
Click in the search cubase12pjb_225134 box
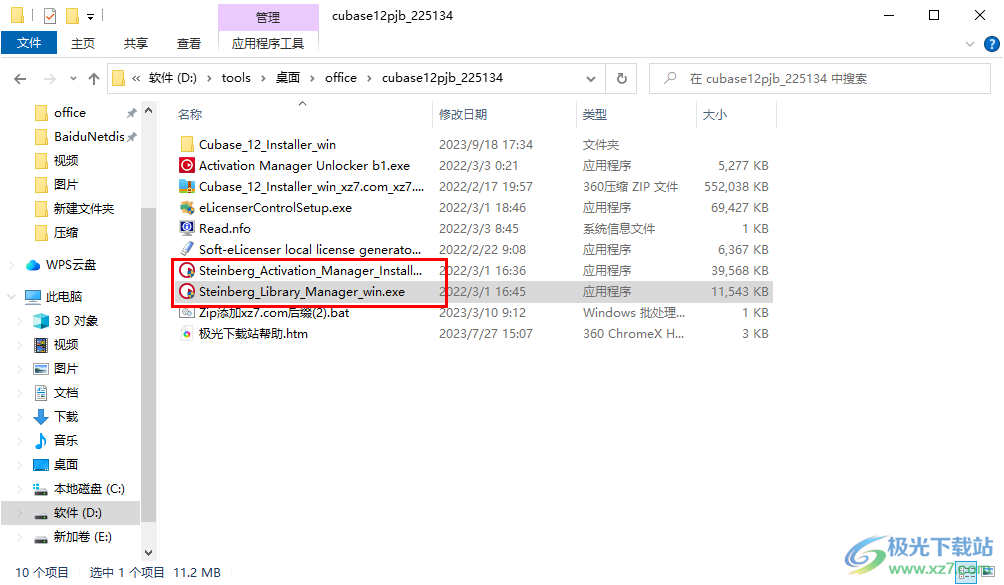[820, 79]
